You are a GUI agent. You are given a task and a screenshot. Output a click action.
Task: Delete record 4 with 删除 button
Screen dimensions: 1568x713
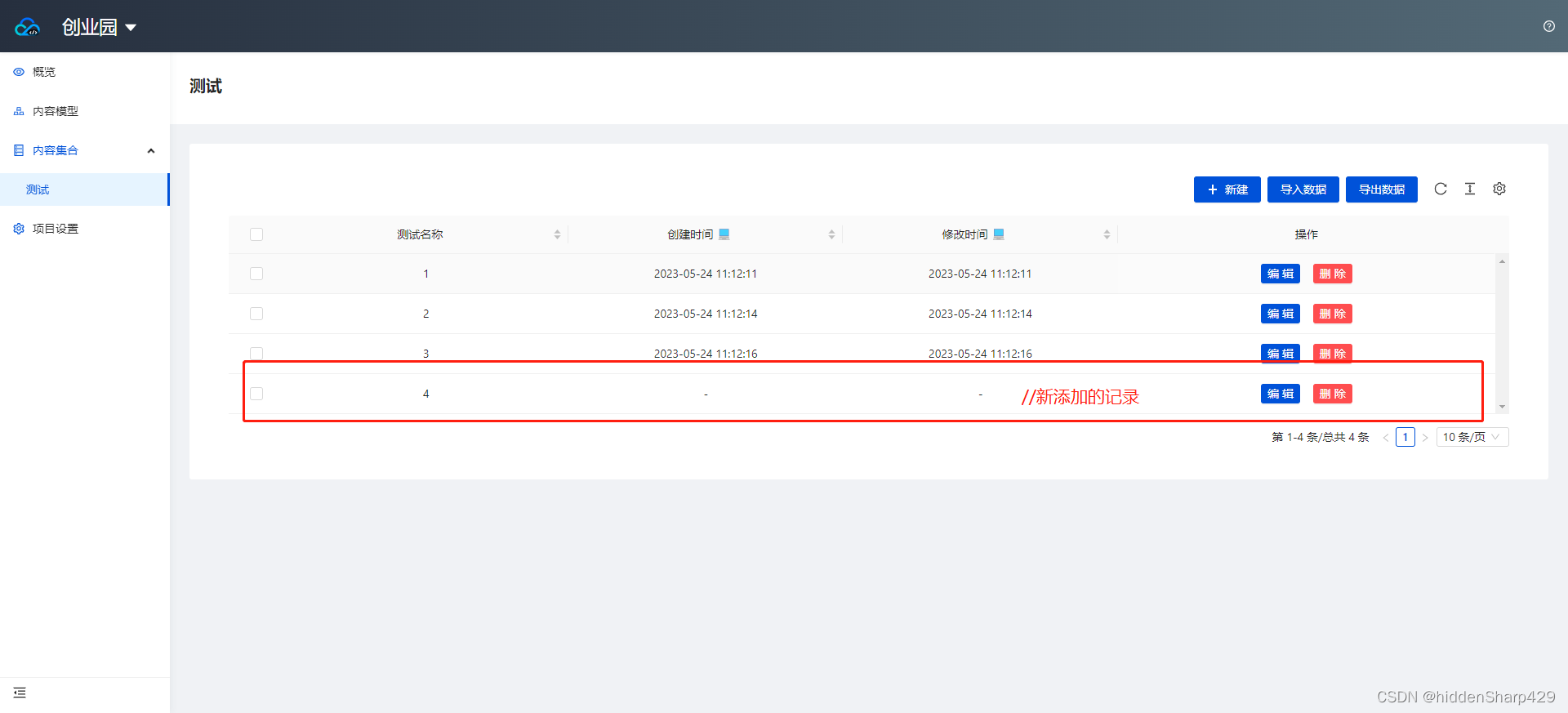coord(1333,394)
